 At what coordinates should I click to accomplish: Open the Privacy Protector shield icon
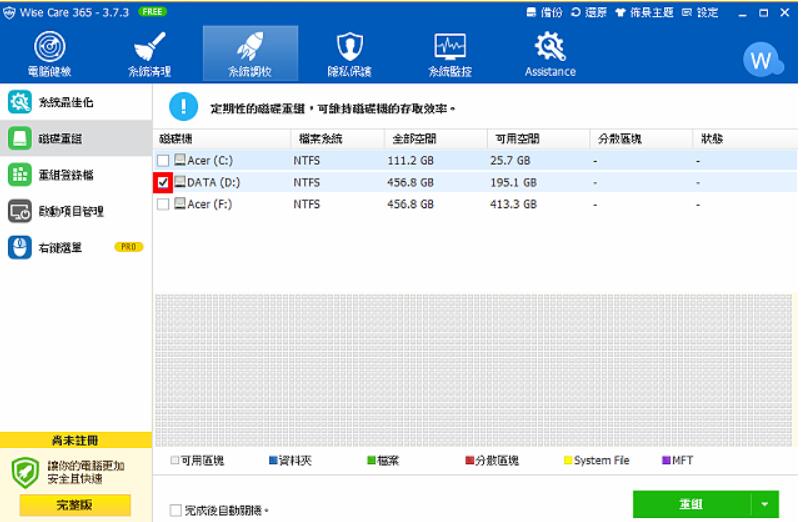(350, 46)
